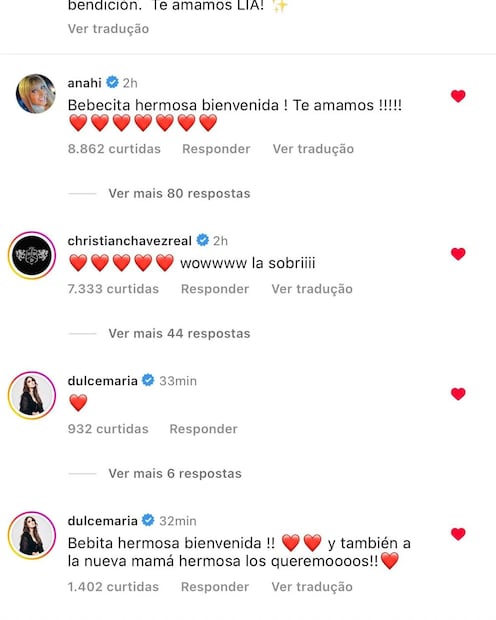View 1.402 curtidas on dulcemaria's comment
This screenshot has width=496, height=620.
(x=113, y=587)
